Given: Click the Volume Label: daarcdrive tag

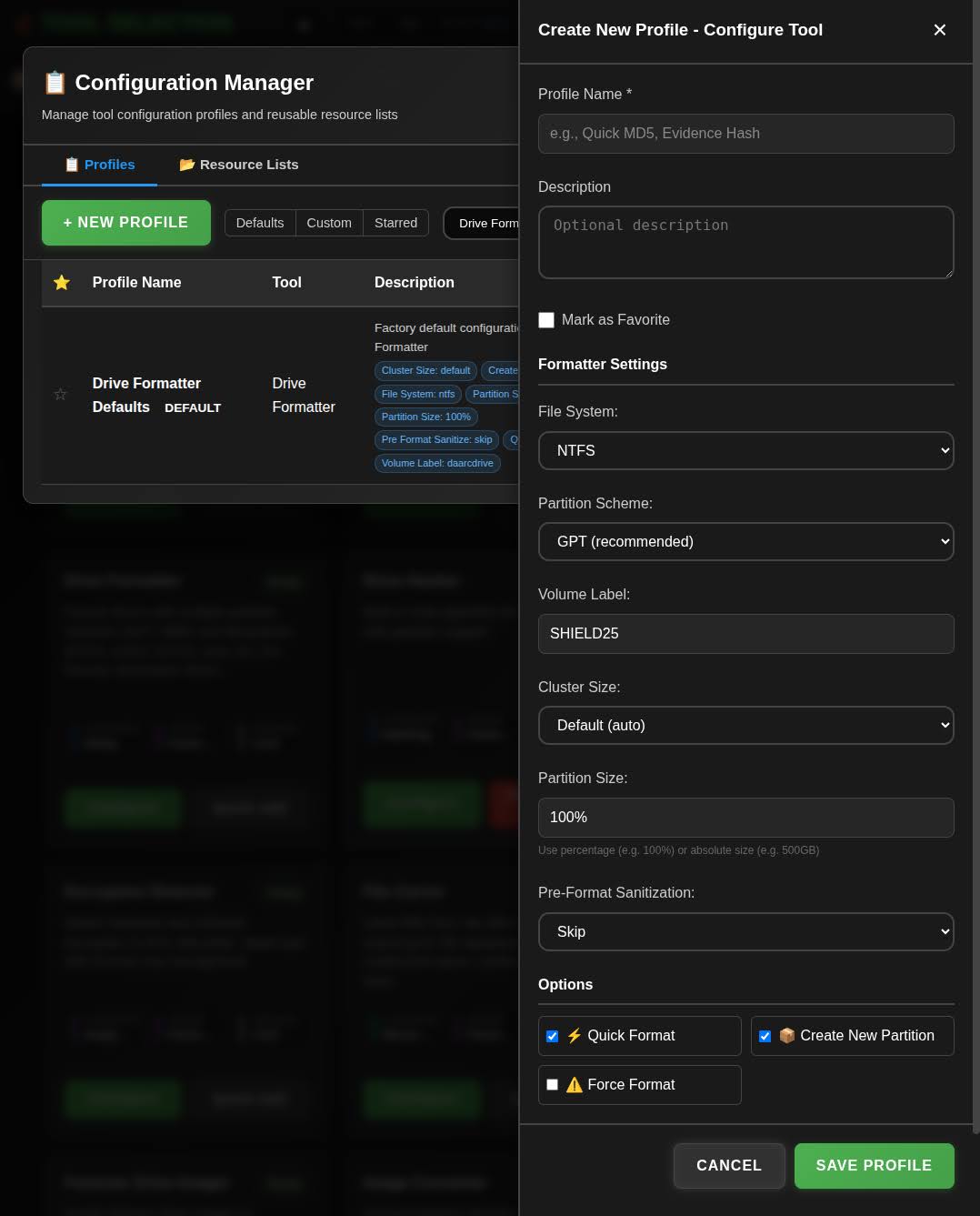Looking at the screenshot, I should (x=437, y=463).
